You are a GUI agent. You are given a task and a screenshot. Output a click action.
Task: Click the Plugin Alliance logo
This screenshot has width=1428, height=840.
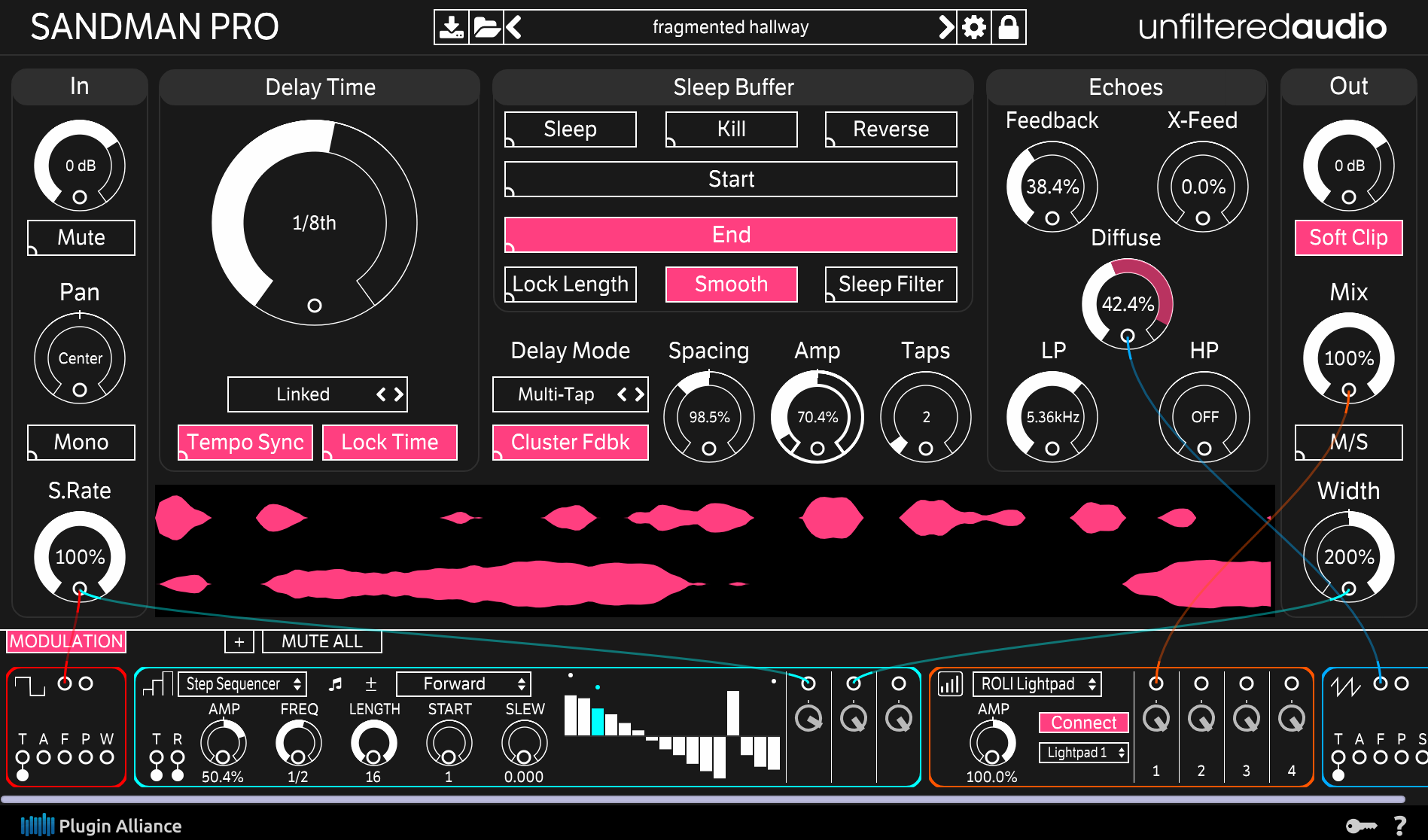(x=102, y=826)
